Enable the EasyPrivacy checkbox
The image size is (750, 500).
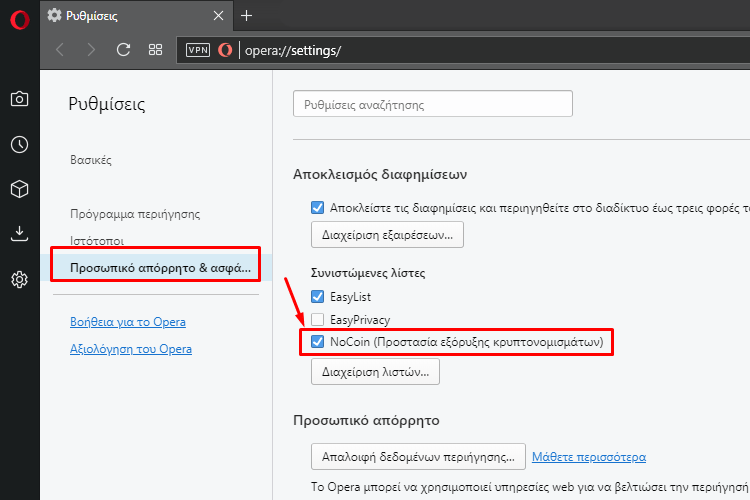(318, 319)
